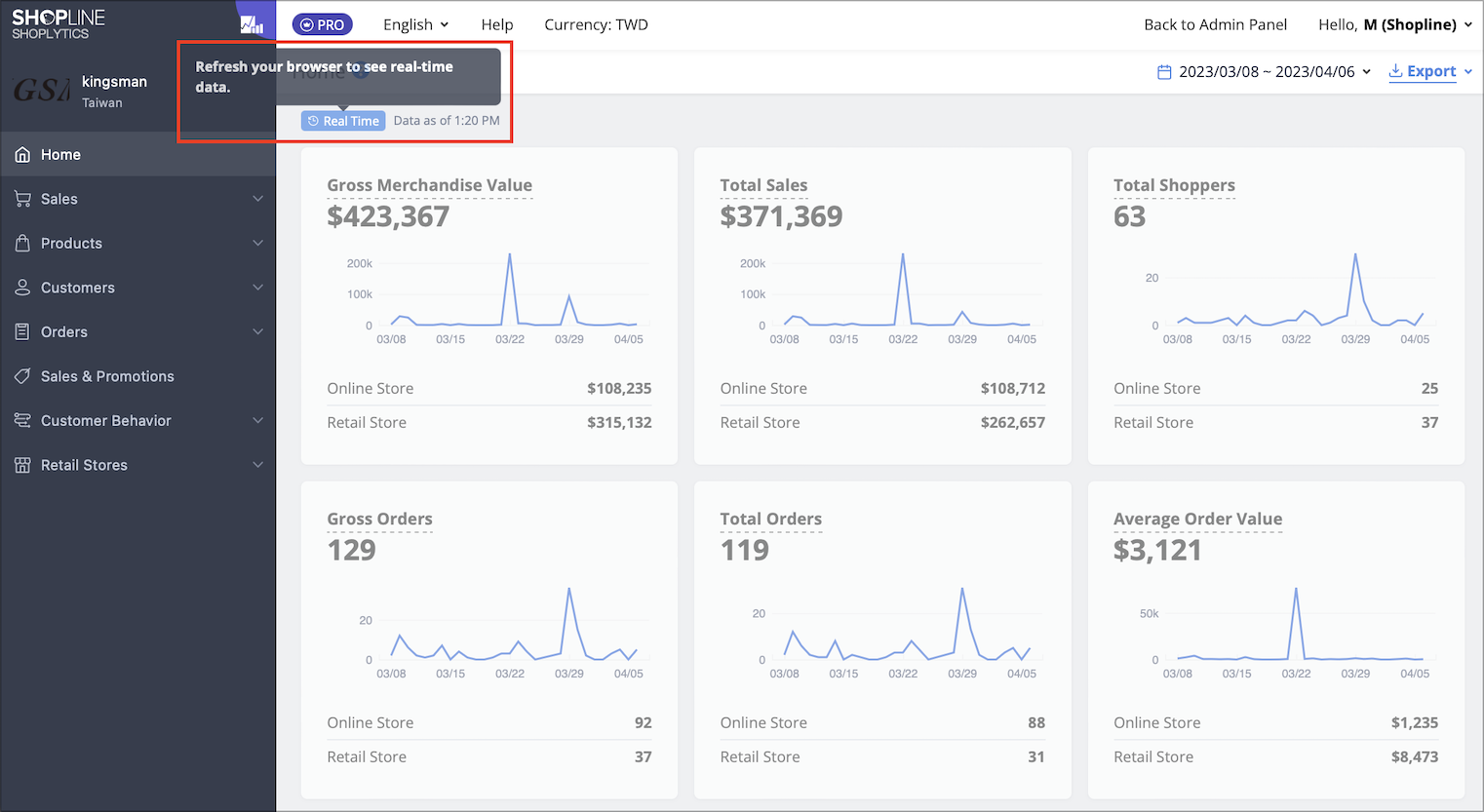Viewport: 1484px width, 812px height.
Task: Click the Sales & Promotions tag icon
Action: coord(22,376)
